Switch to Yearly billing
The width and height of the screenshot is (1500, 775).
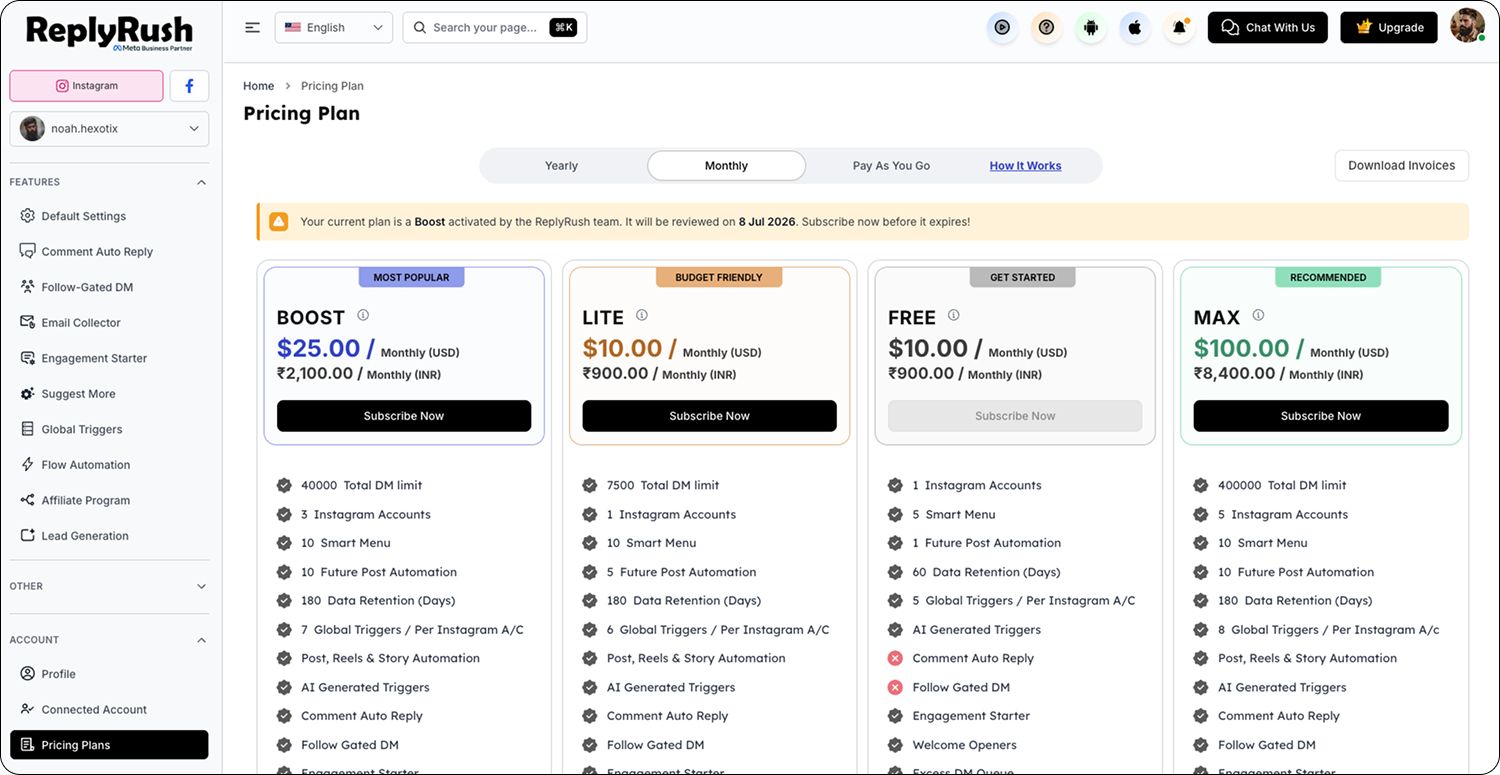coord(561,166)
